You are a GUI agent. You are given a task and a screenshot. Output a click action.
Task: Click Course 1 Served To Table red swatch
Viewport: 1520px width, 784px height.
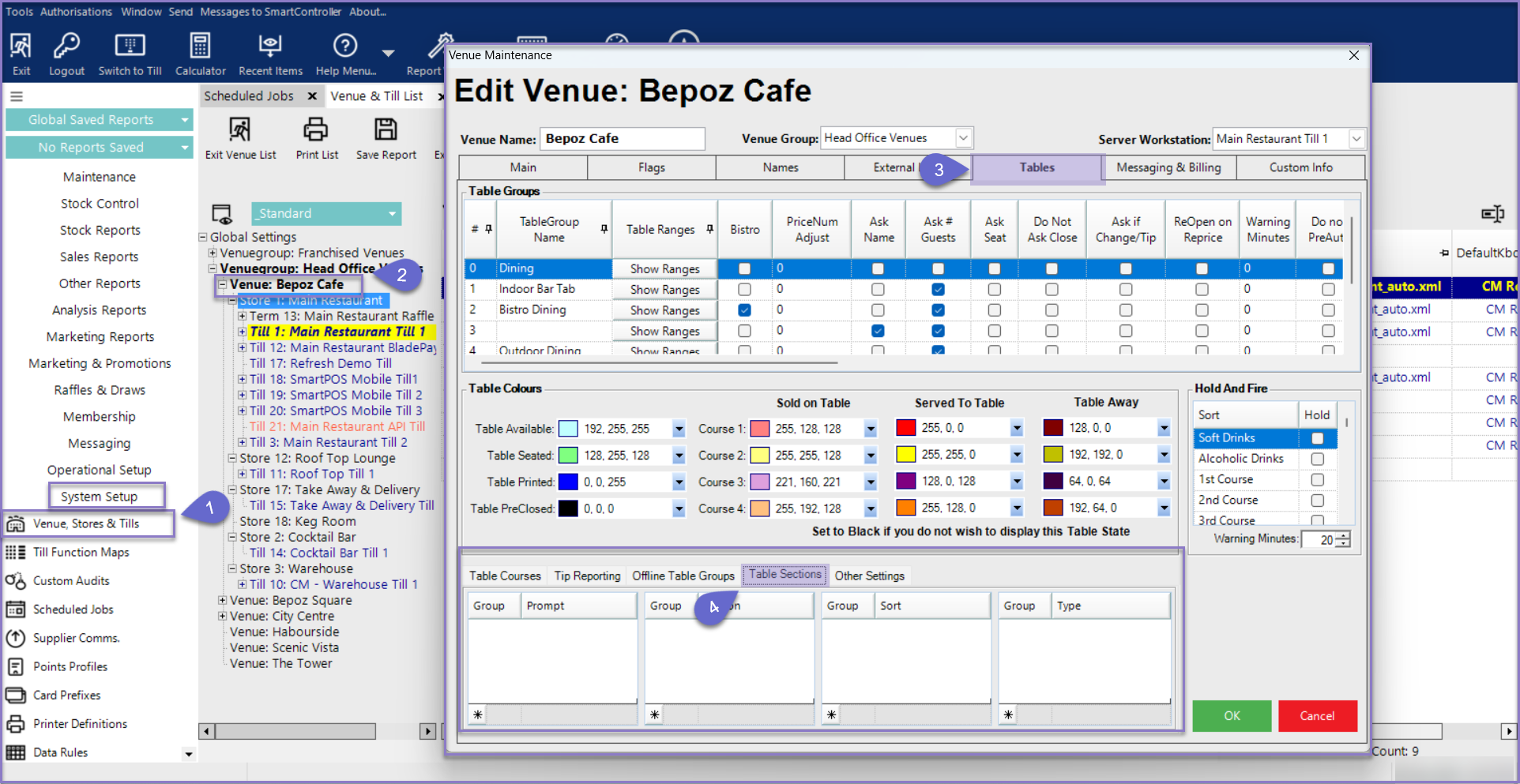pos(906,428)
